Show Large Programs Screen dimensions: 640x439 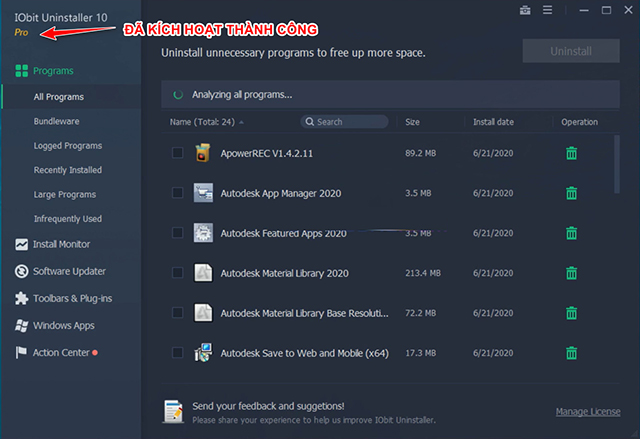[x=65, y=195]
